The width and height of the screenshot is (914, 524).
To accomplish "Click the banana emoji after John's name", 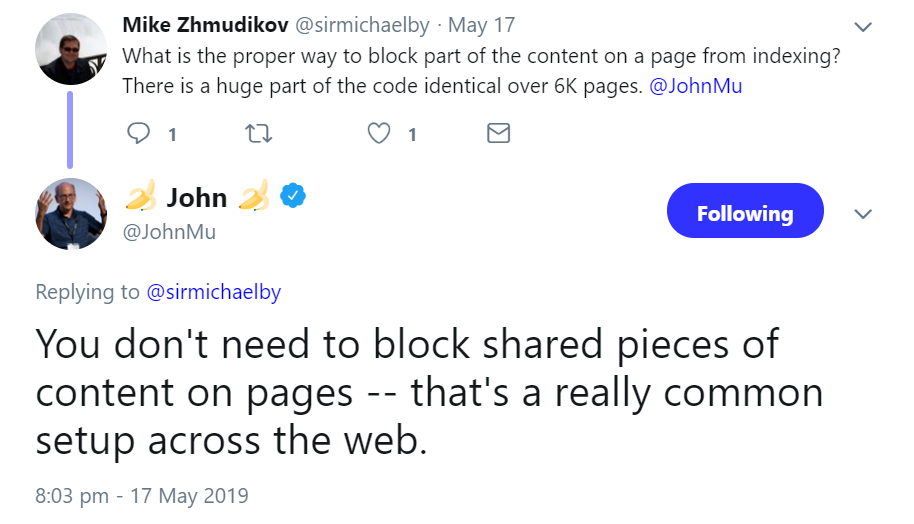I will pyautogui.click(x=254, y=197).
